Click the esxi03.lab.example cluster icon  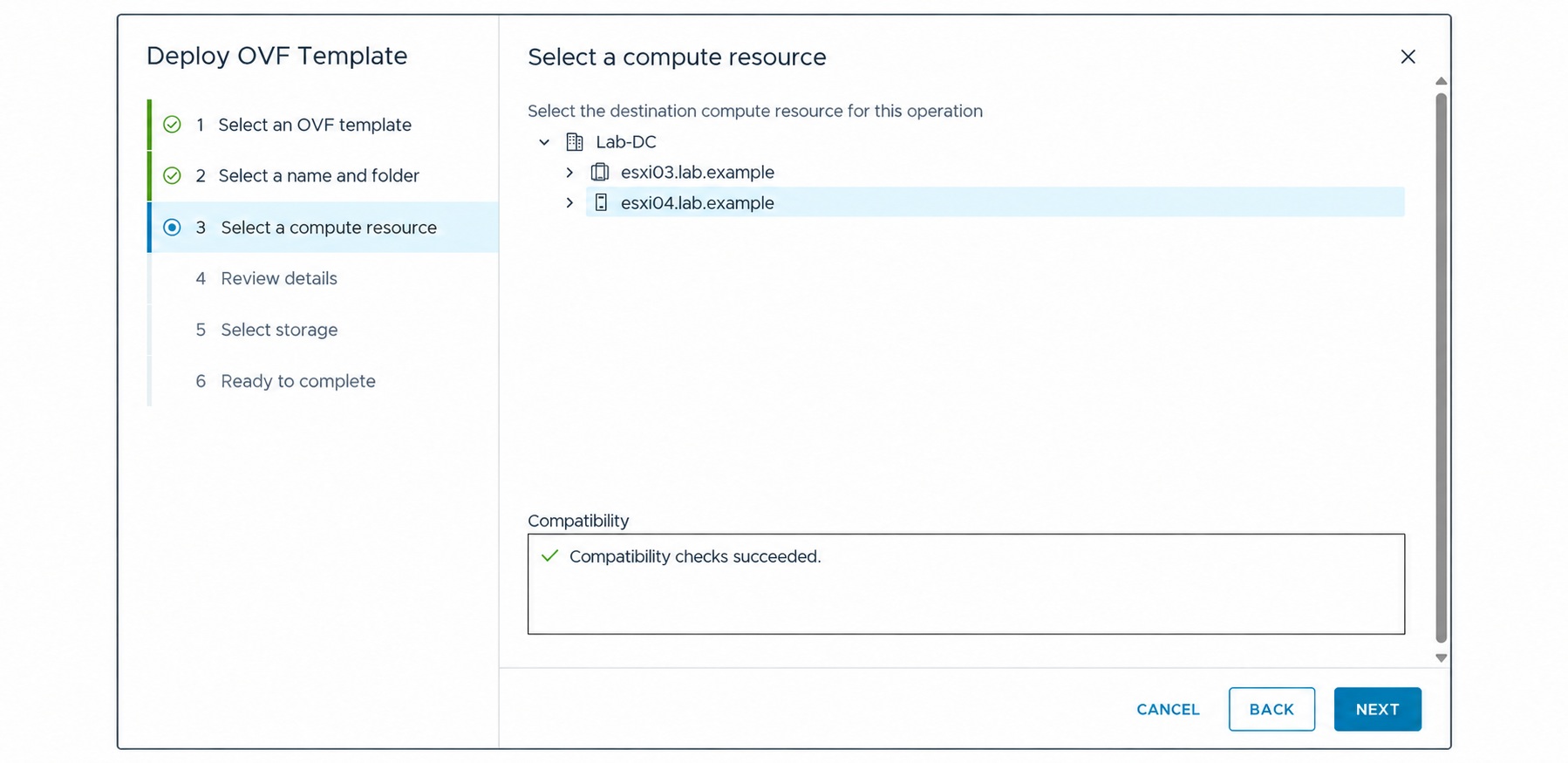click(600, 172)
